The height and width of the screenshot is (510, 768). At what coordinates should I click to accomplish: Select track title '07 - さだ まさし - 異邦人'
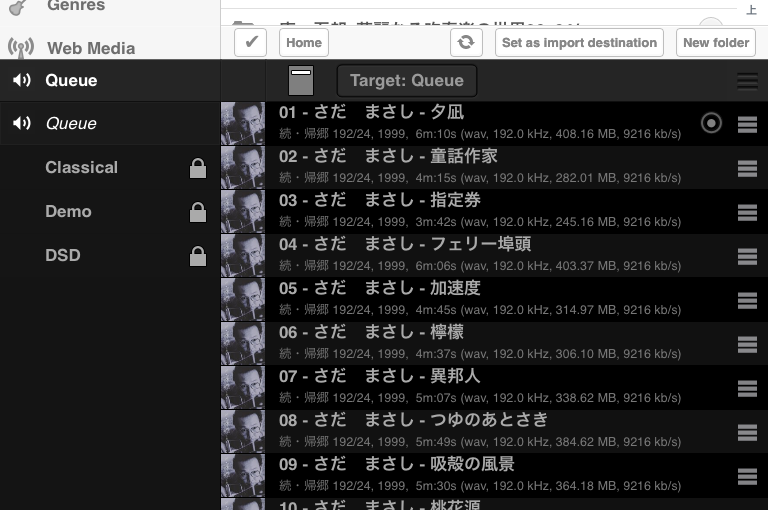tap(380, 376)
